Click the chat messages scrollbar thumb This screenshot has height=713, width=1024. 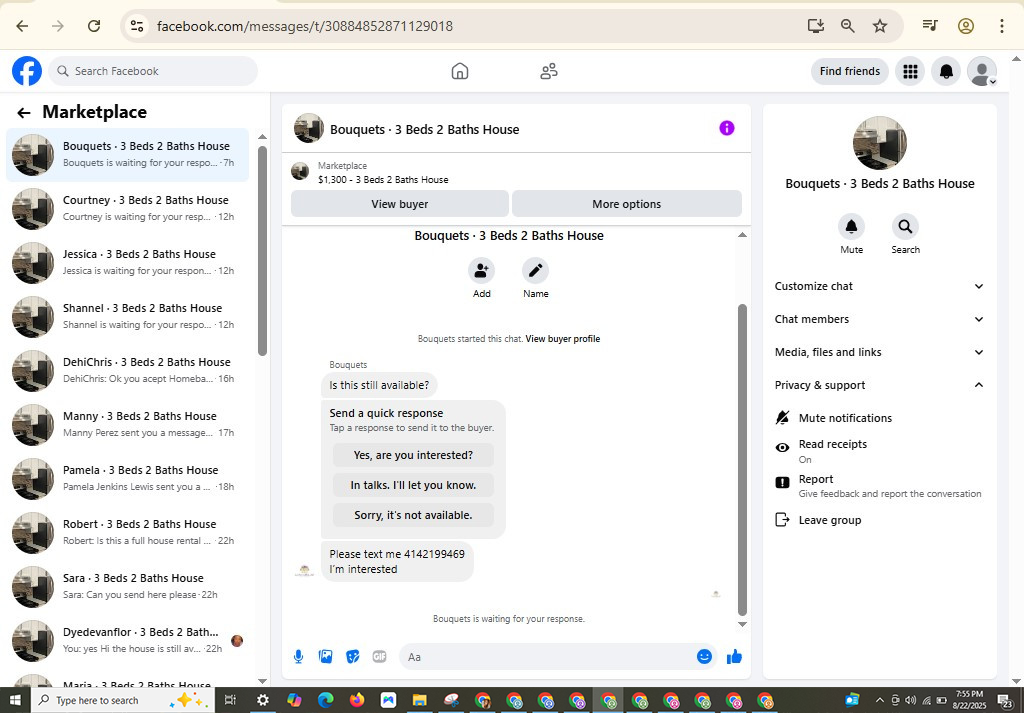742,460
